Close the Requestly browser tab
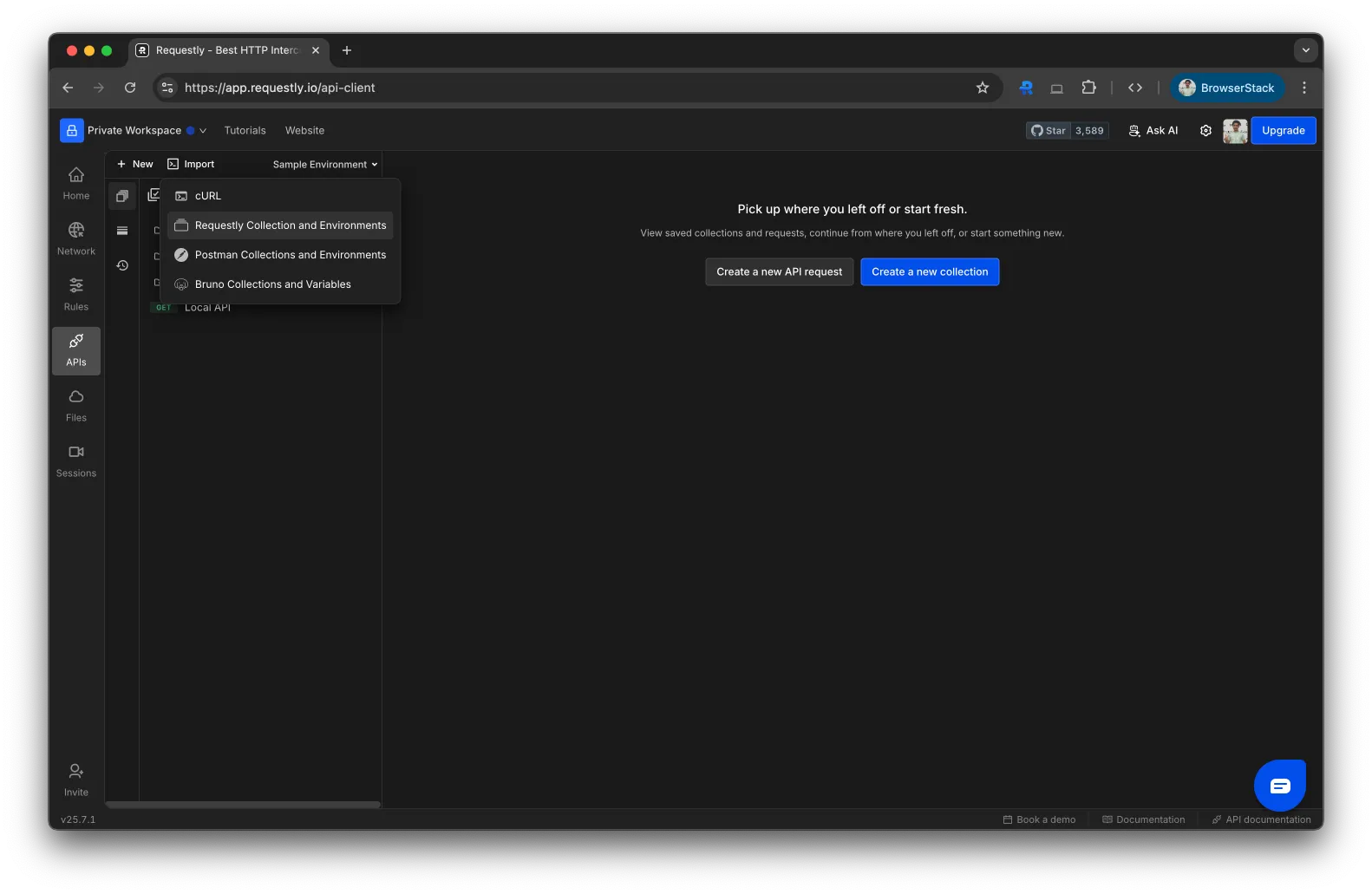The image size is (1372, 894). point(316,50)
